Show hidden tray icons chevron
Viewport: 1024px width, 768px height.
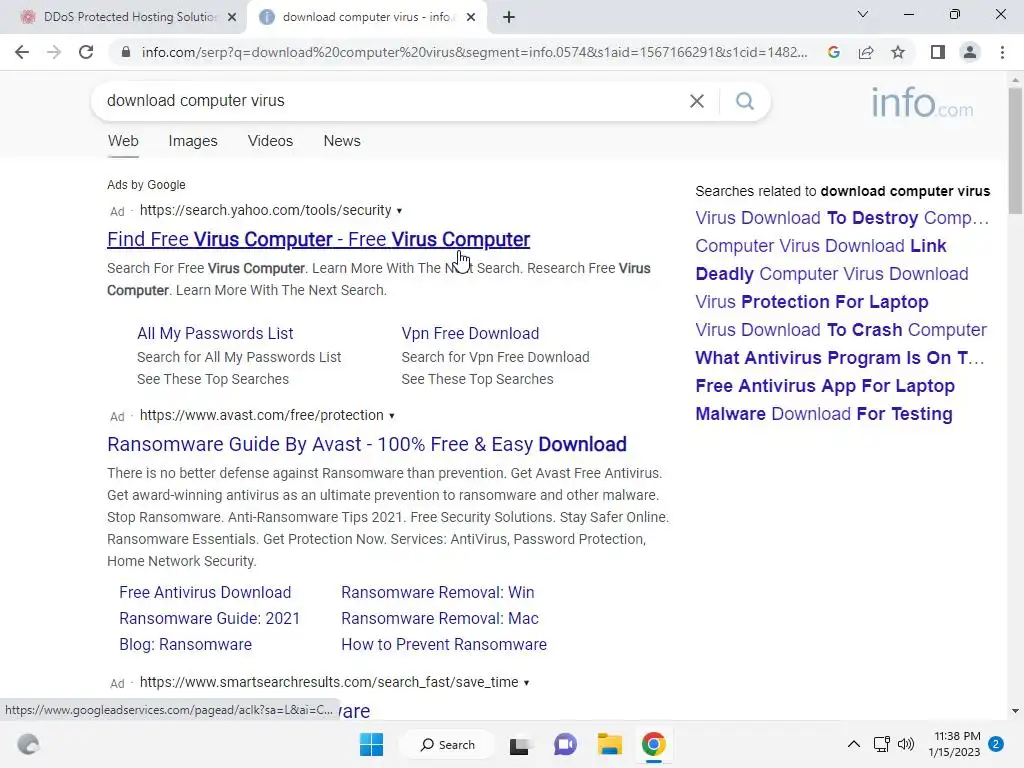tap(854, 744)
